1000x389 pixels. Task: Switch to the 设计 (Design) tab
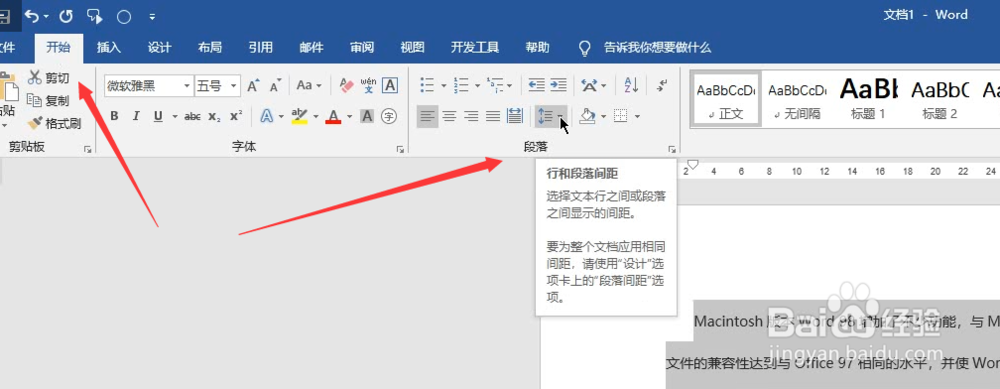[159, 48]
